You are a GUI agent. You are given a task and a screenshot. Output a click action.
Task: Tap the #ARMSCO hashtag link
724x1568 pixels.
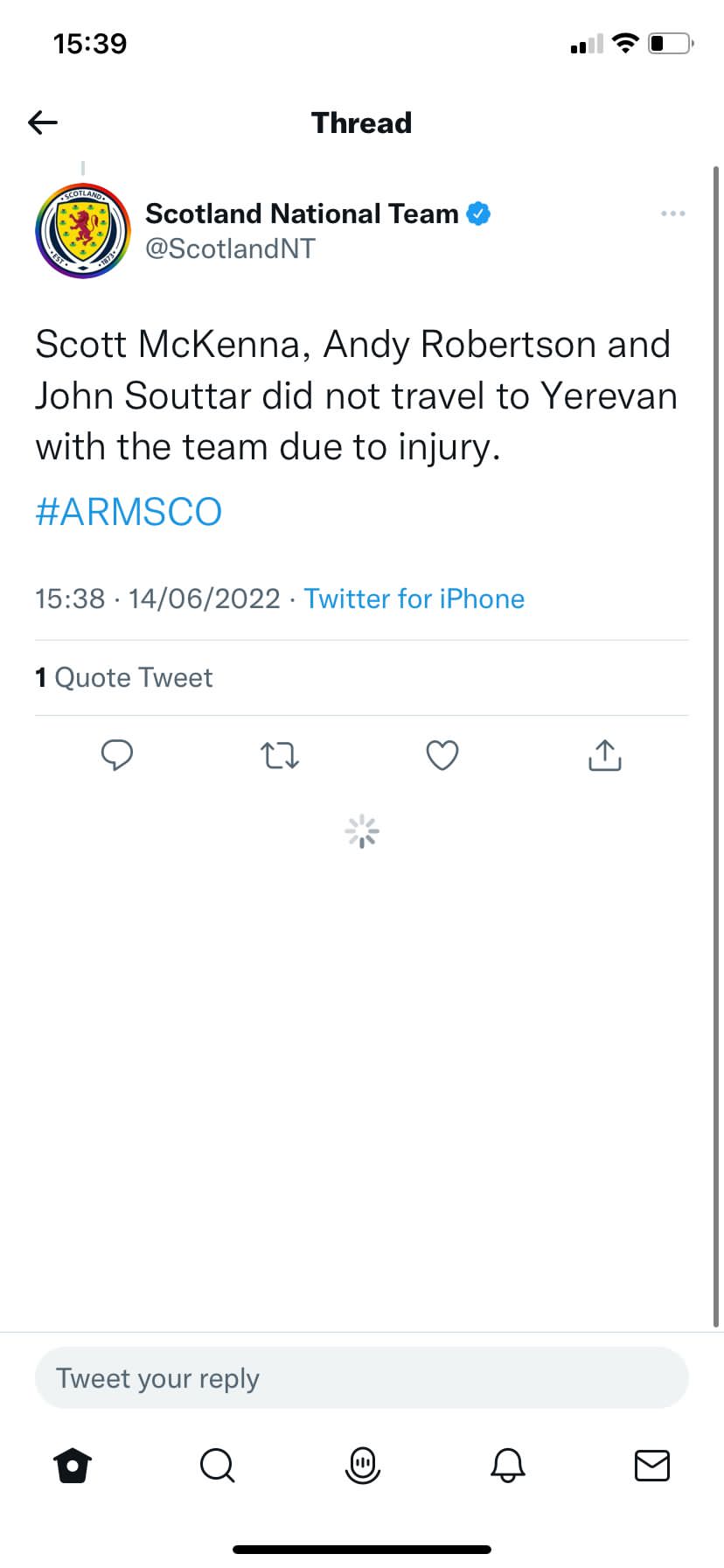129,512
